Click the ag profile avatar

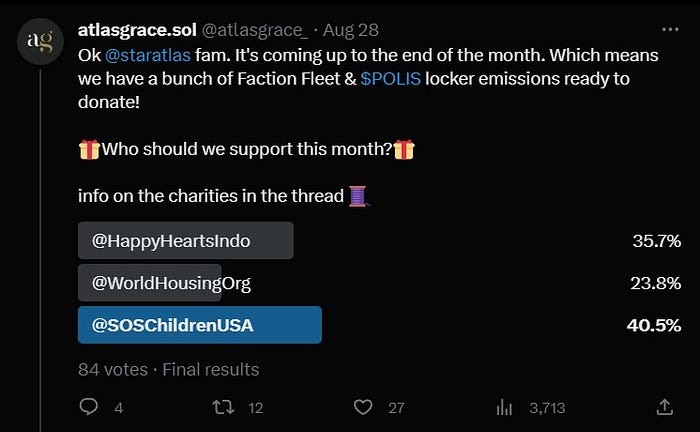click(40, 41)
